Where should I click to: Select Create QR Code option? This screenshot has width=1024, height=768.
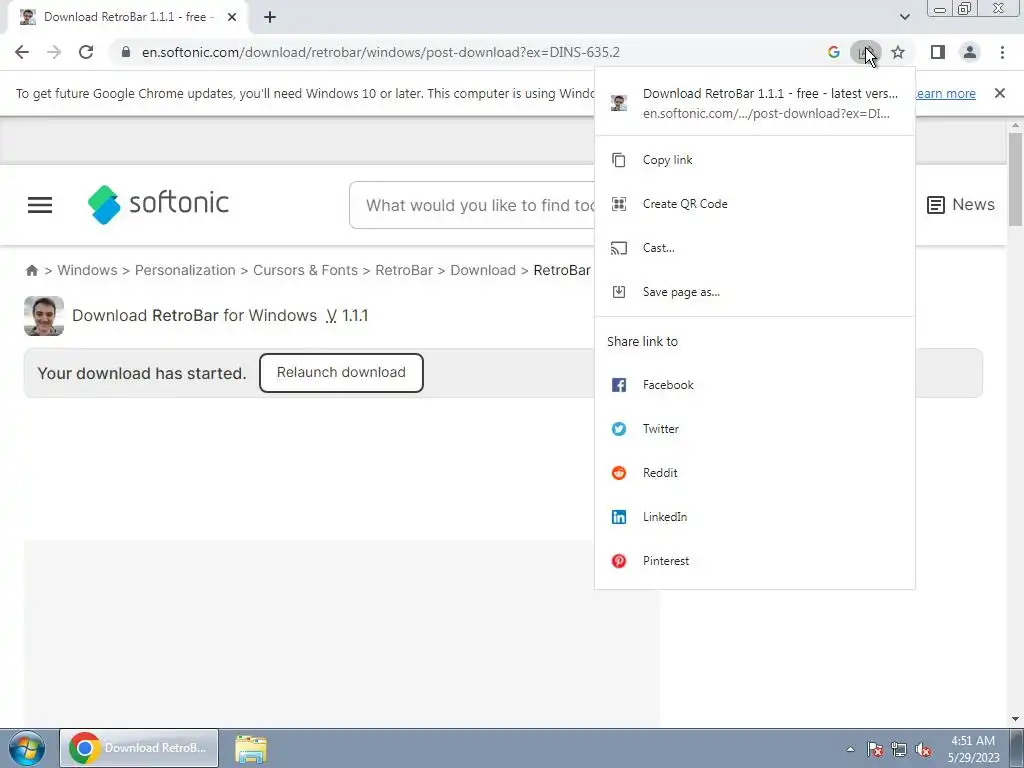point(755,204)
